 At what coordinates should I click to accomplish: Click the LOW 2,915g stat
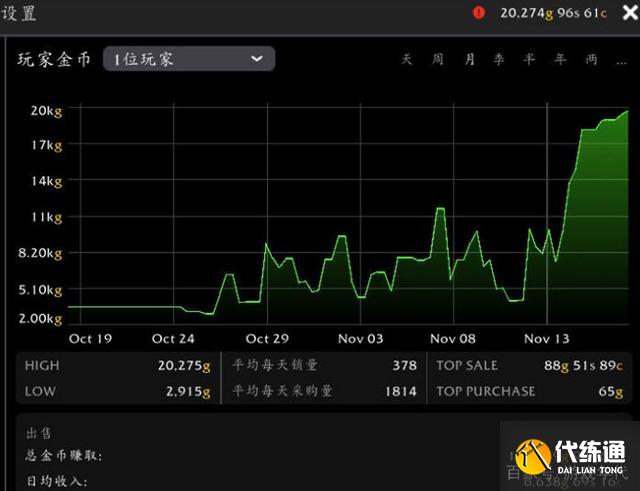188,391
